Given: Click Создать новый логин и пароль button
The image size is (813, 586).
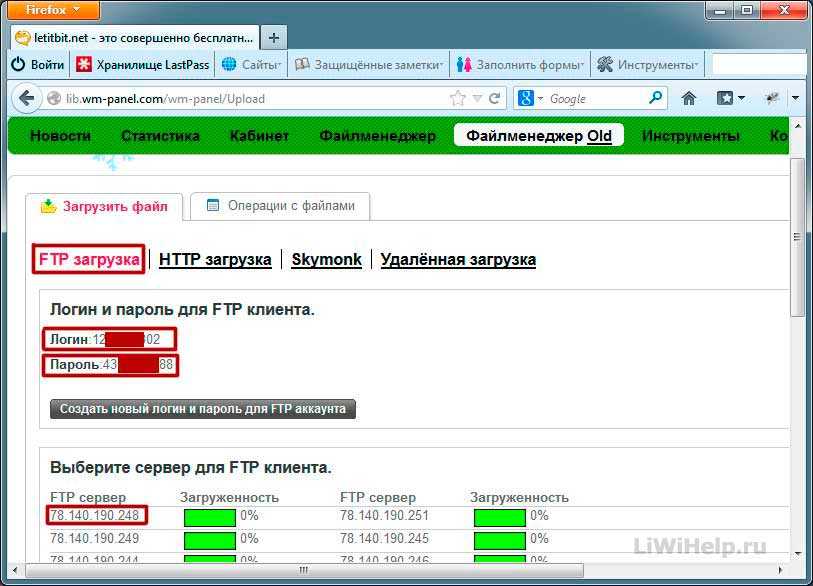Looking at the screenshot, I should [x=203, y=409].
